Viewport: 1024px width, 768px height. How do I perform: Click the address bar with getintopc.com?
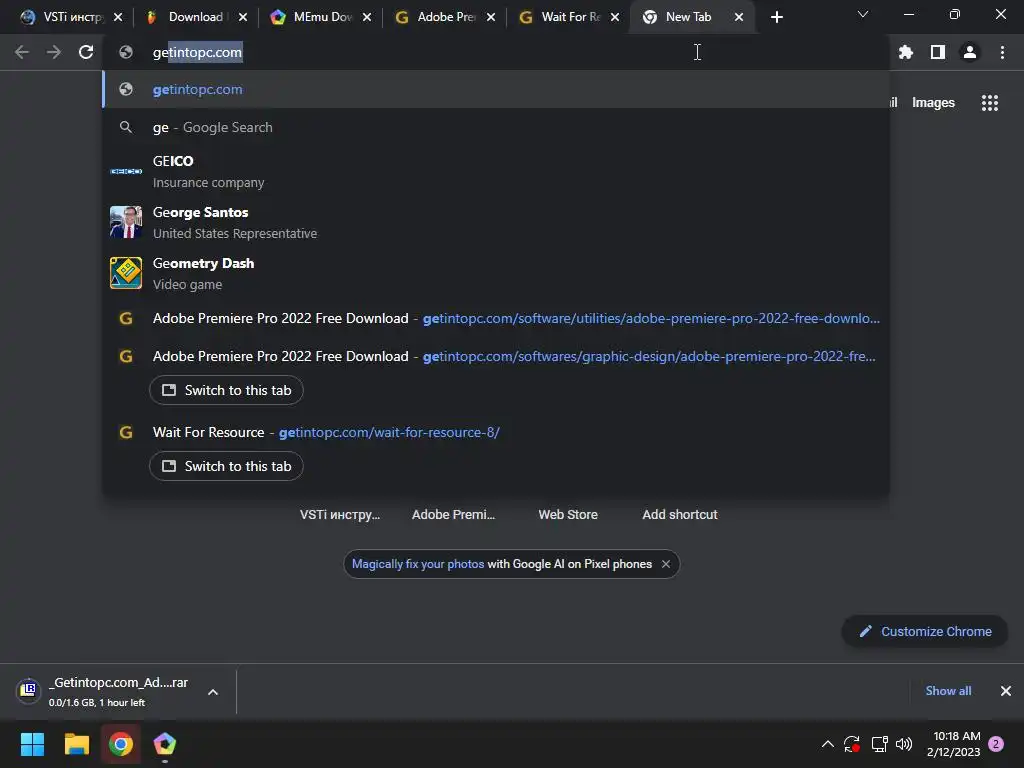point(496,52)
